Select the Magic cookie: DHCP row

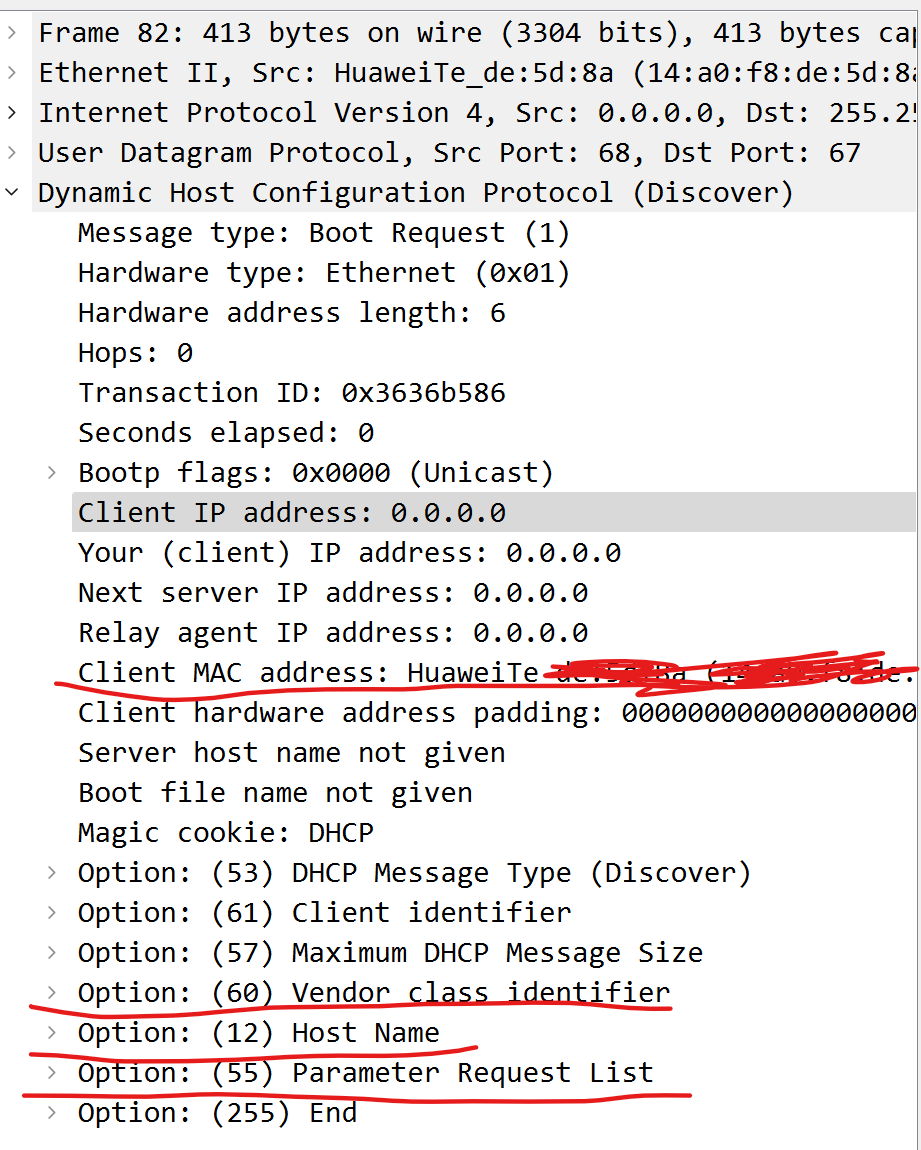click(x=226, y=833)
